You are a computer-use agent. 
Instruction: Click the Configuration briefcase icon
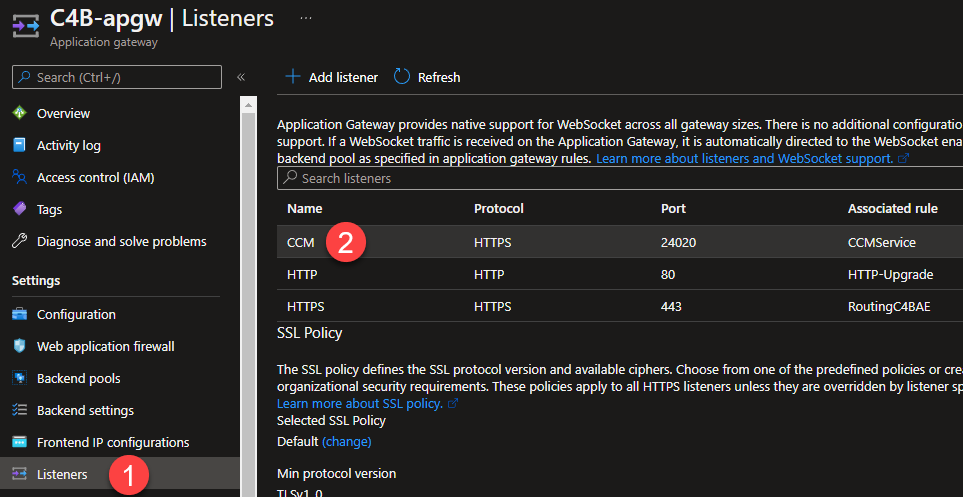click(x=20, y=314)
